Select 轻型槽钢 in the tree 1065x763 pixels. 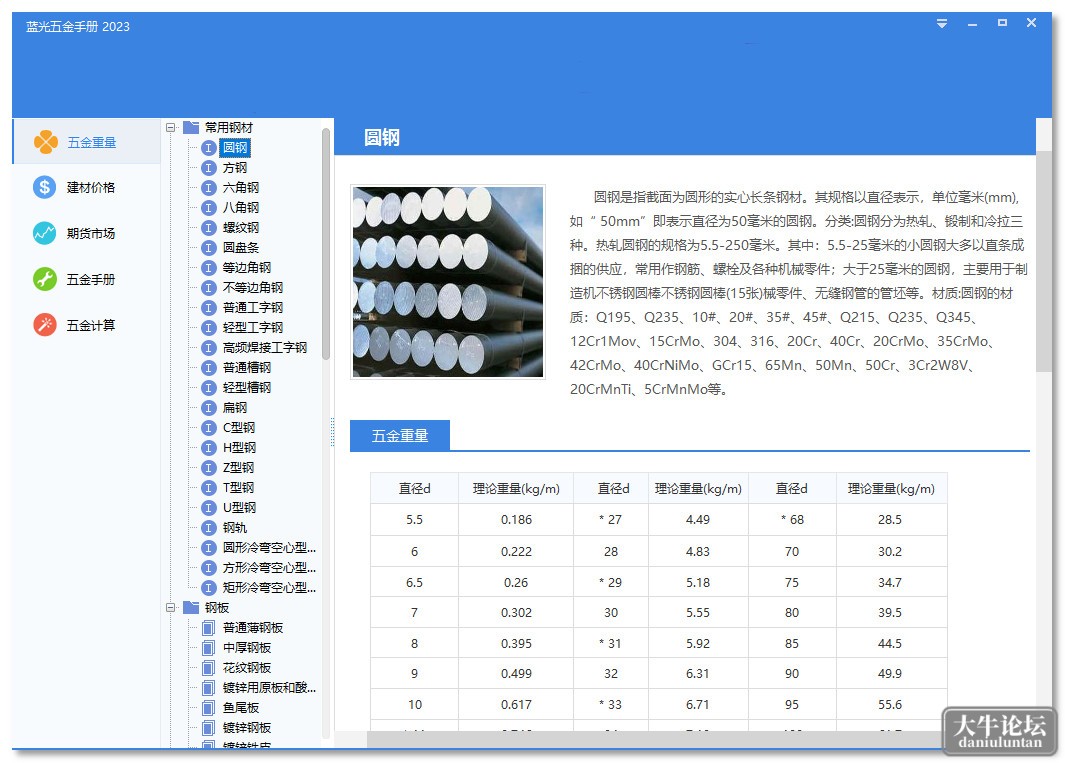point(247,388)
